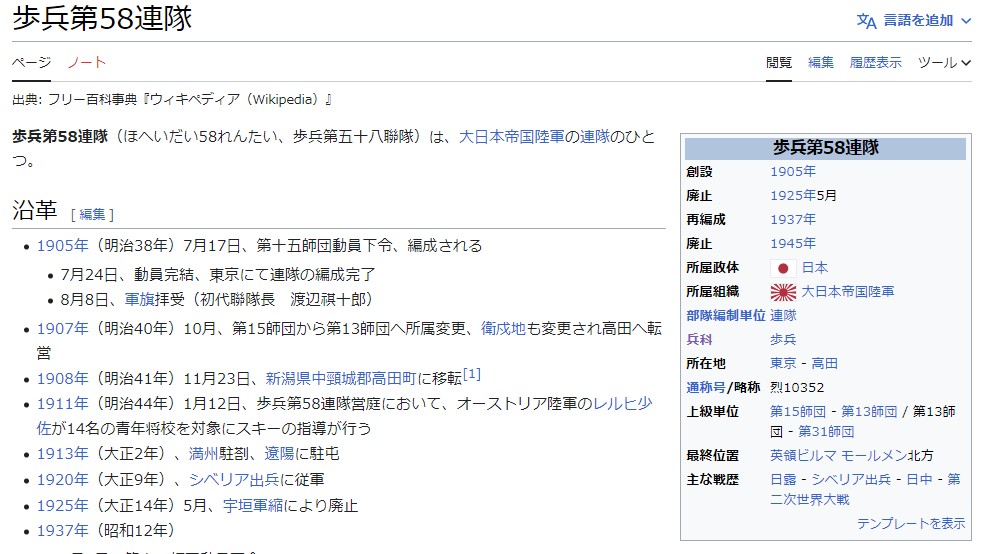Open infobox 1945年 link
Image resolution: width=987 pixels, height=554 pixels.
[x=793, y=244]
